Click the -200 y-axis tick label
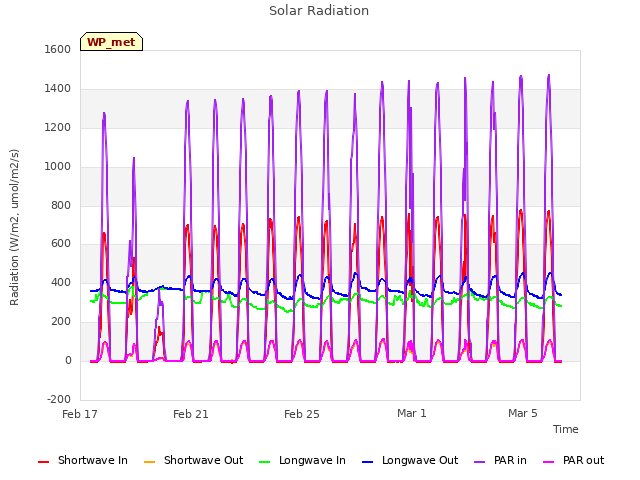 (59, 399)
